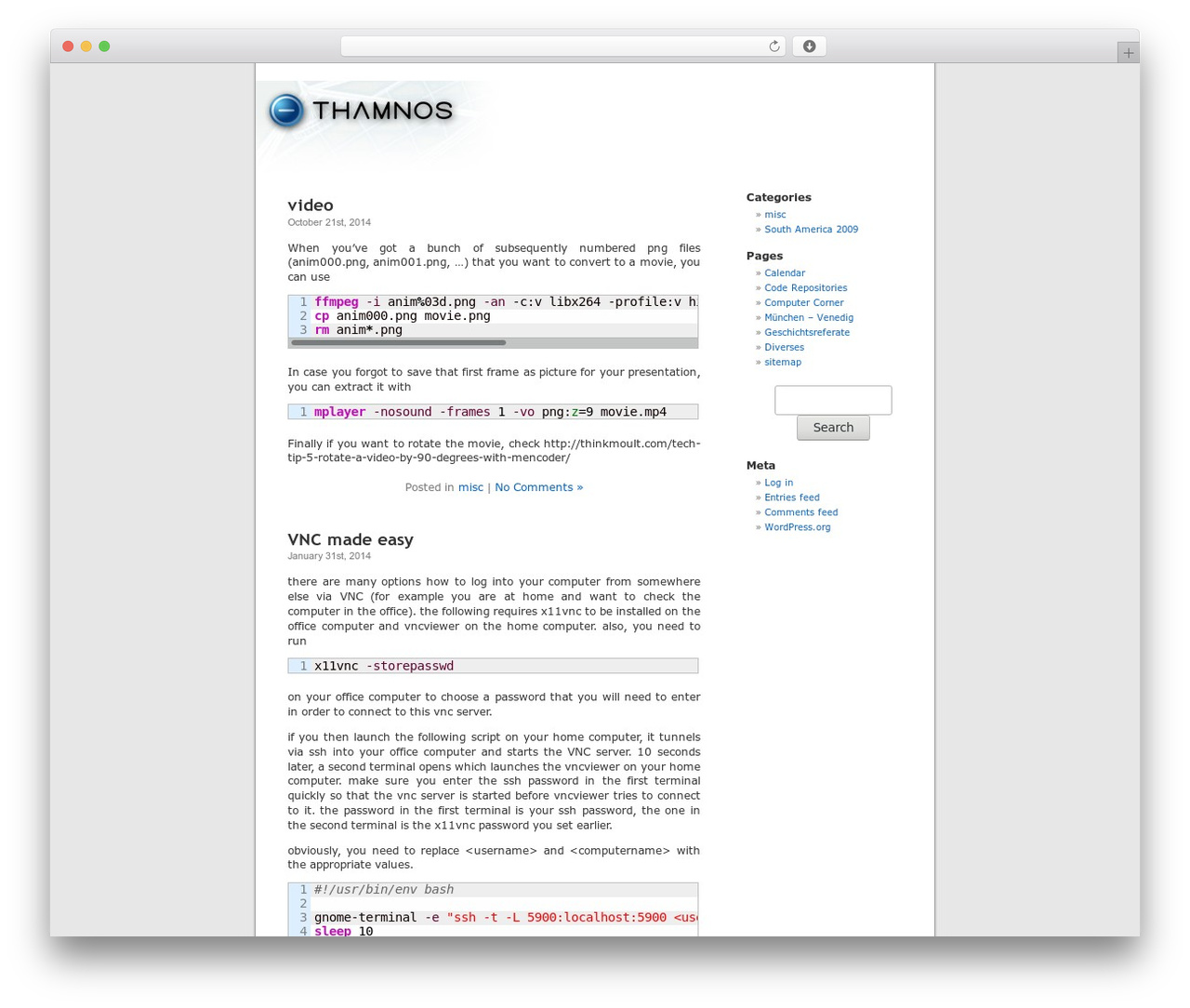
Task: Open the Log in link
Action: pyautogui.click(x=779, y=484)
